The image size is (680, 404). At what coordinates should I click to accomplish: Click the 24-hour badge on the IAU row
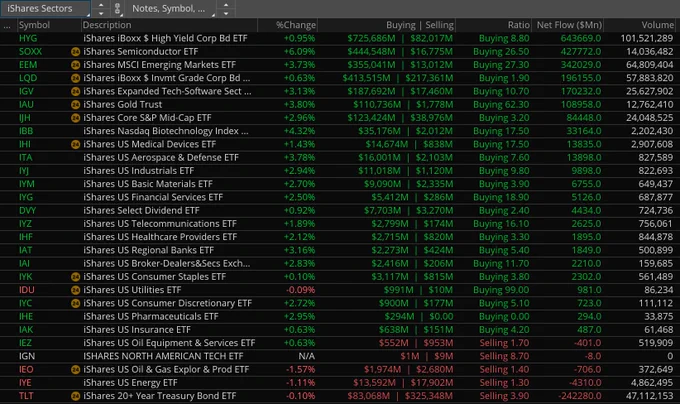coord(75,105)
